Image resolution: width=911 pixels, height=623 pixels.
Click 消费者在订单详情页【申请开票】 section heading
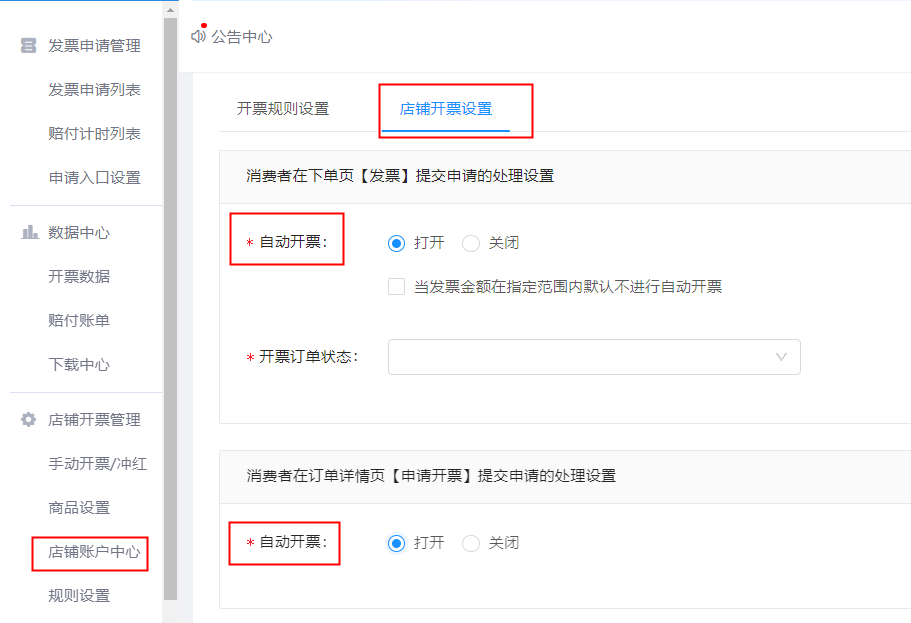point(431,476)
